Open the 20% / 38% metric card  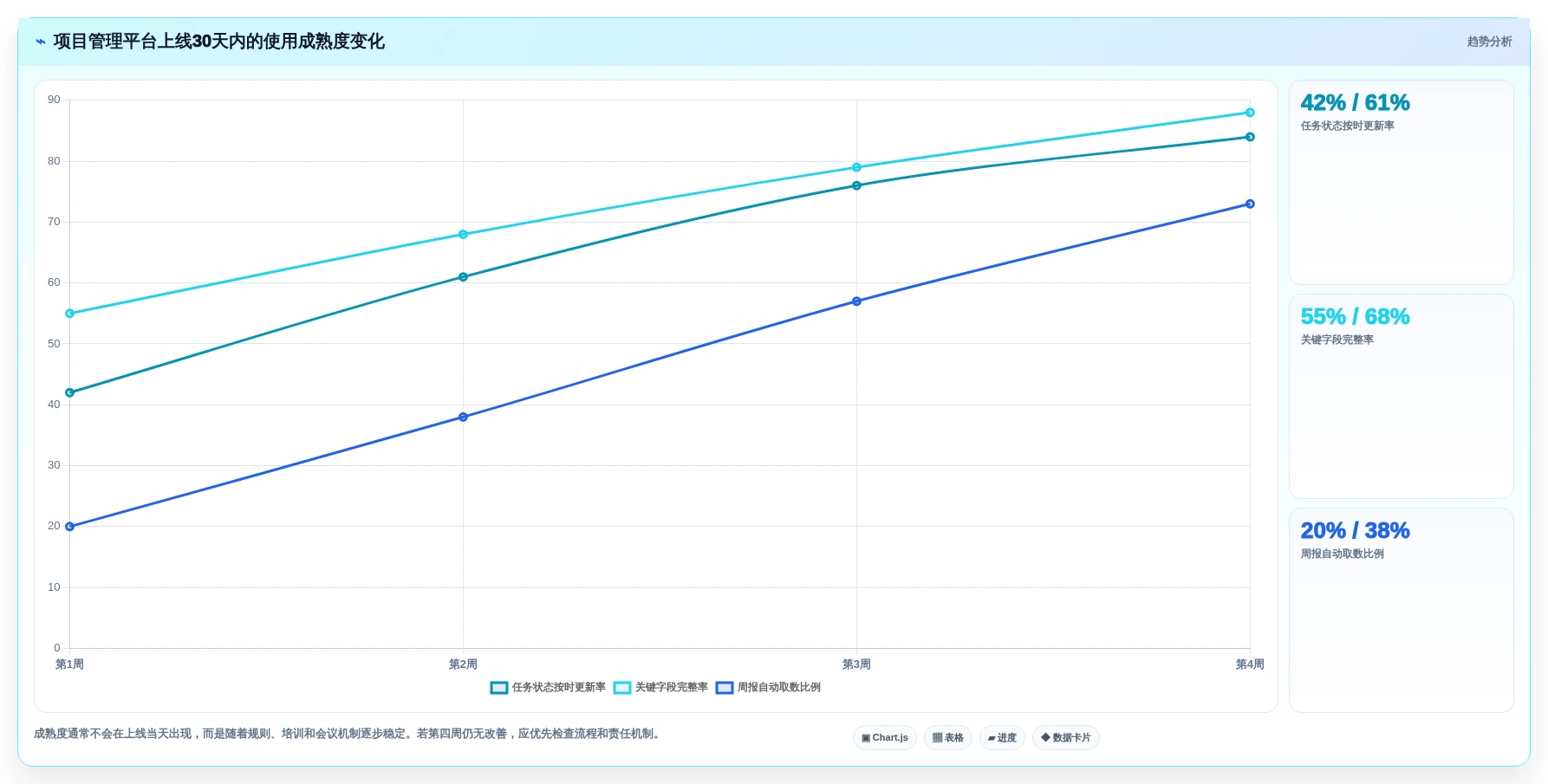pos(1402,611)
